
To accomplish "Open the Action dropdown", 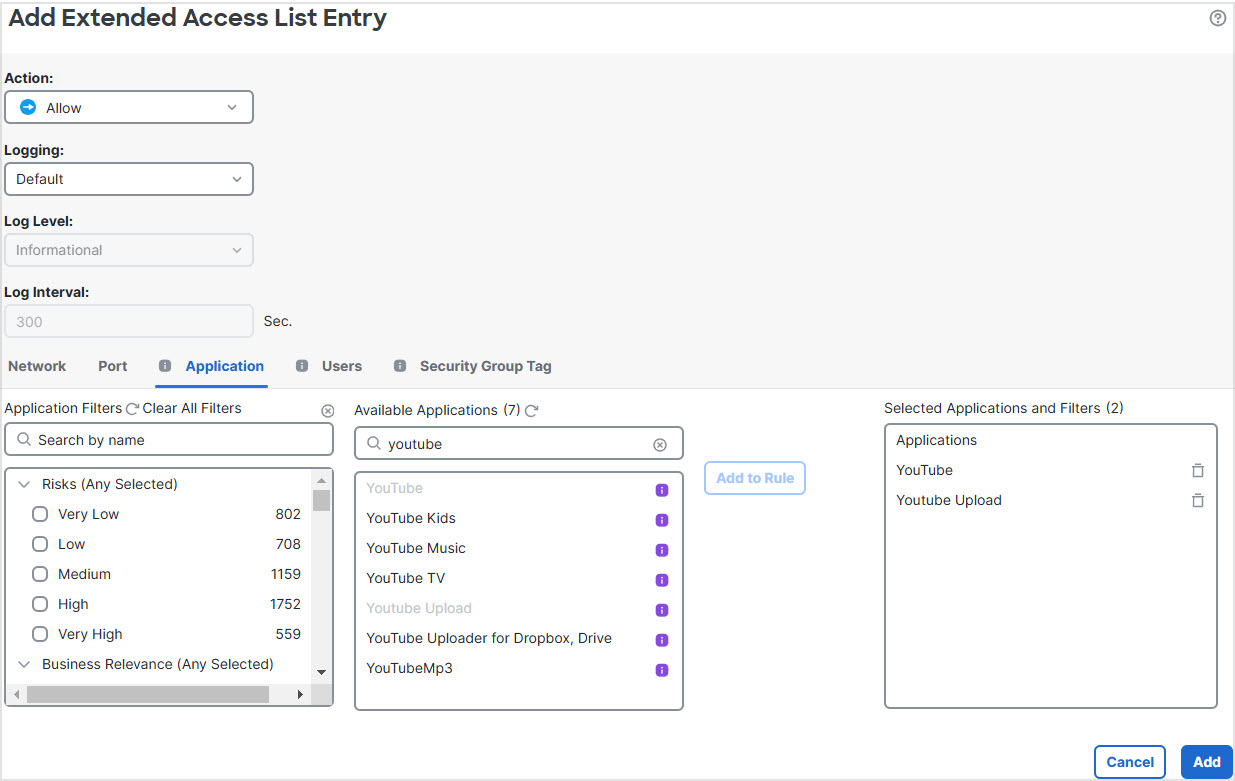I will pyautogui.click(x=129, y=107).
